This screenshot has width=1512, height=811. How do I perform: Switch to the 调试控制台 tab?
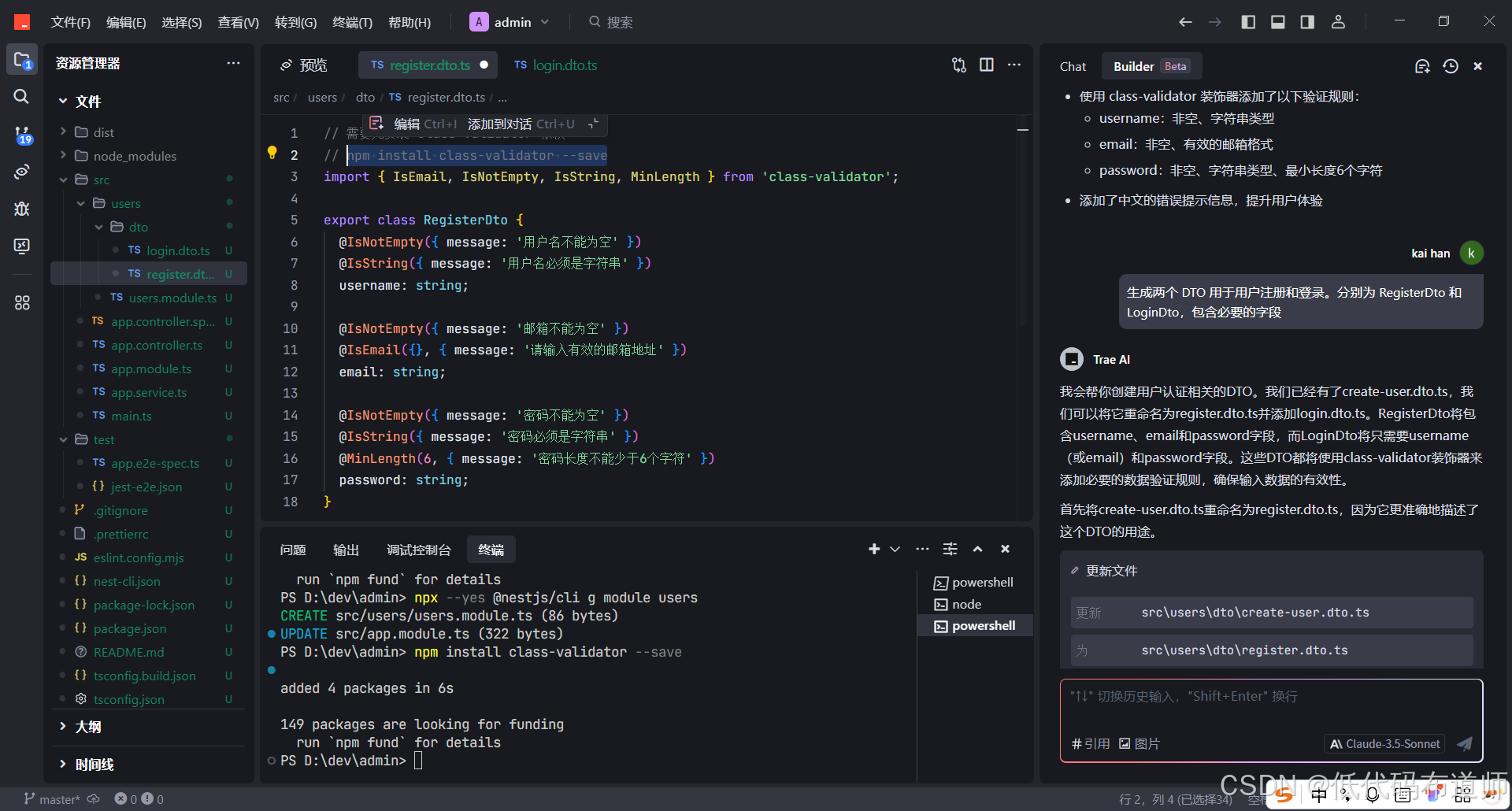pos(419,550)
